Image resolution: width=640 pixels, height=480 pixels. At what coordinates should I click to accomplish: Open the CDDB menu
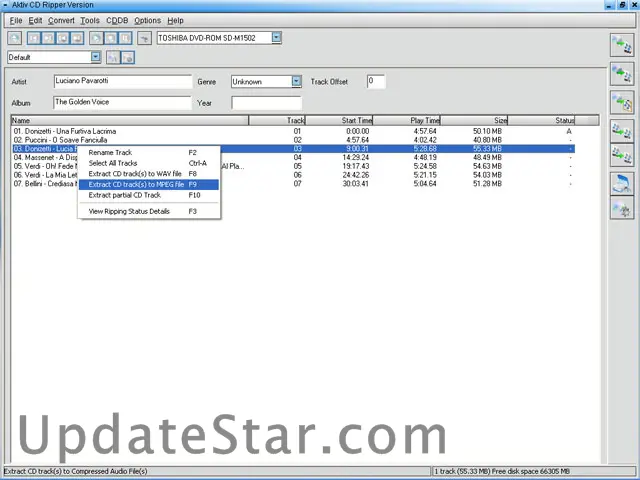pos(117,20)
